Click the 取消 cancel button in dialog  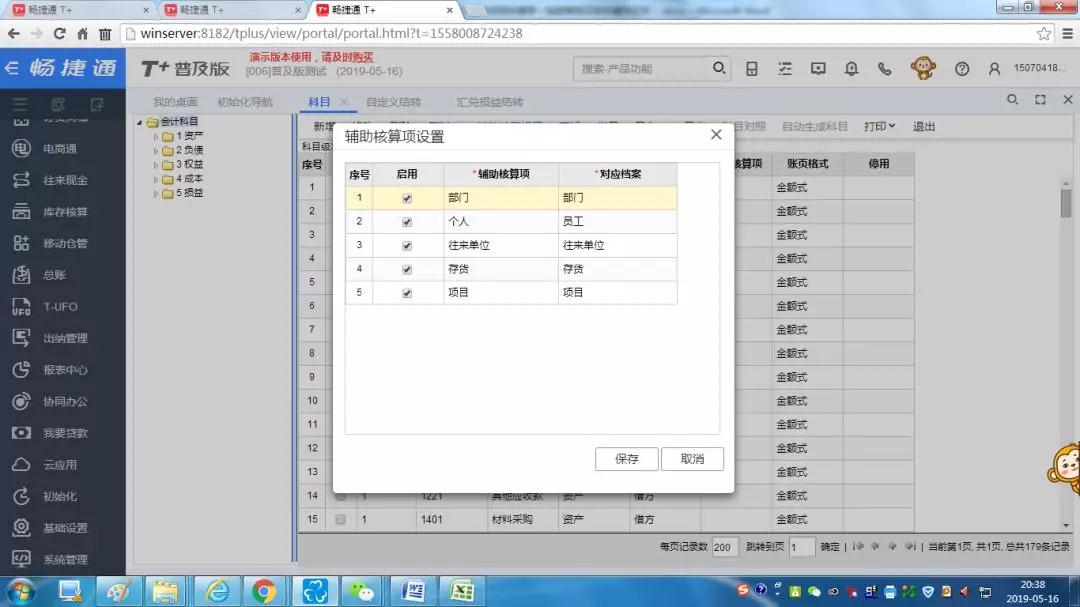click(692, 459)
